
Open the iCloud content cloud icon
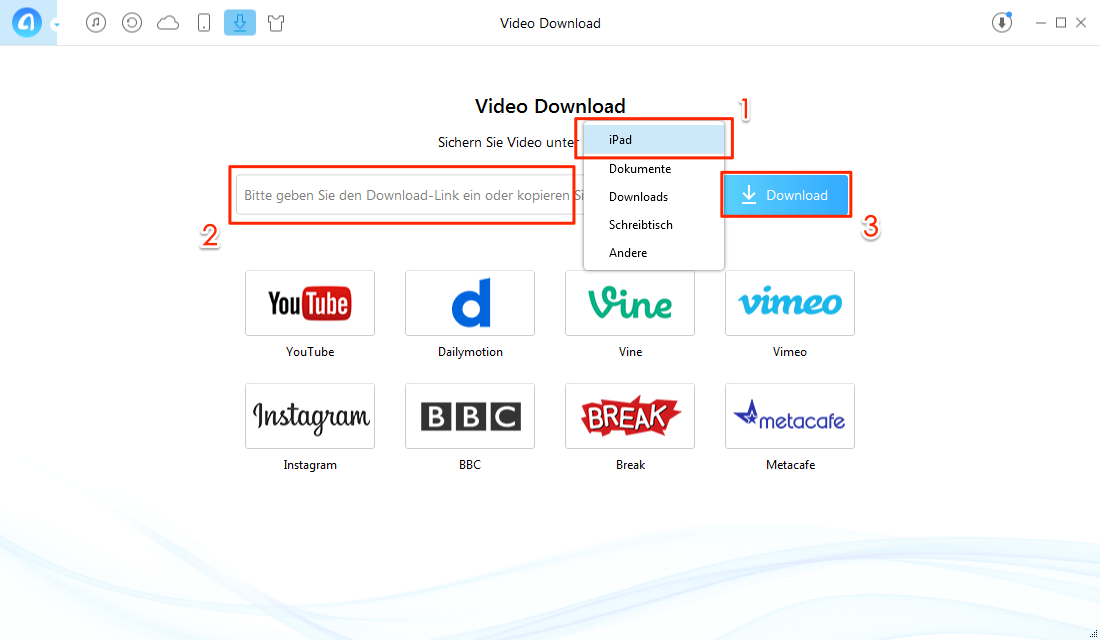pos(168,23)
